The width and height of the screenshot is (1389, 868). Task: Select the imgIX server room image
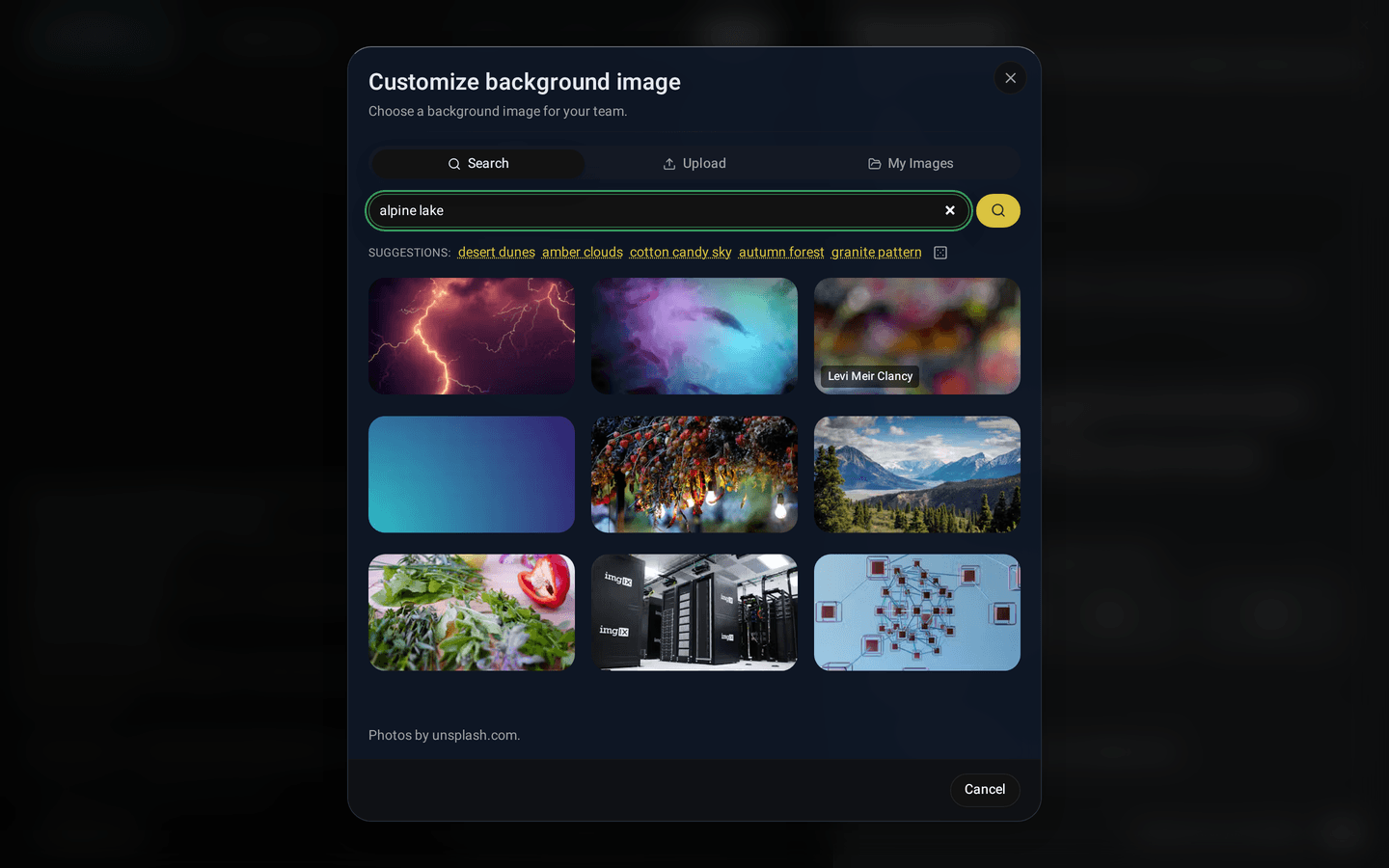(694, 612)
